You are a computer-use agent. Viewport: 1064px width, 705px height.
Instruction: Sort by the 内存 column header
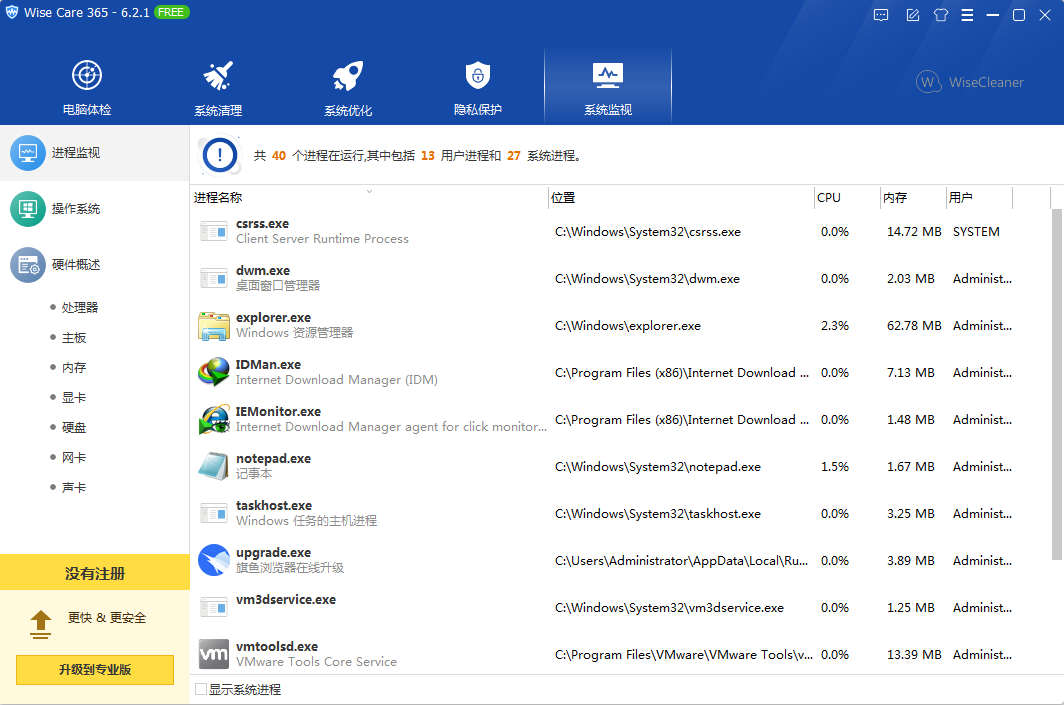[895, 198]
